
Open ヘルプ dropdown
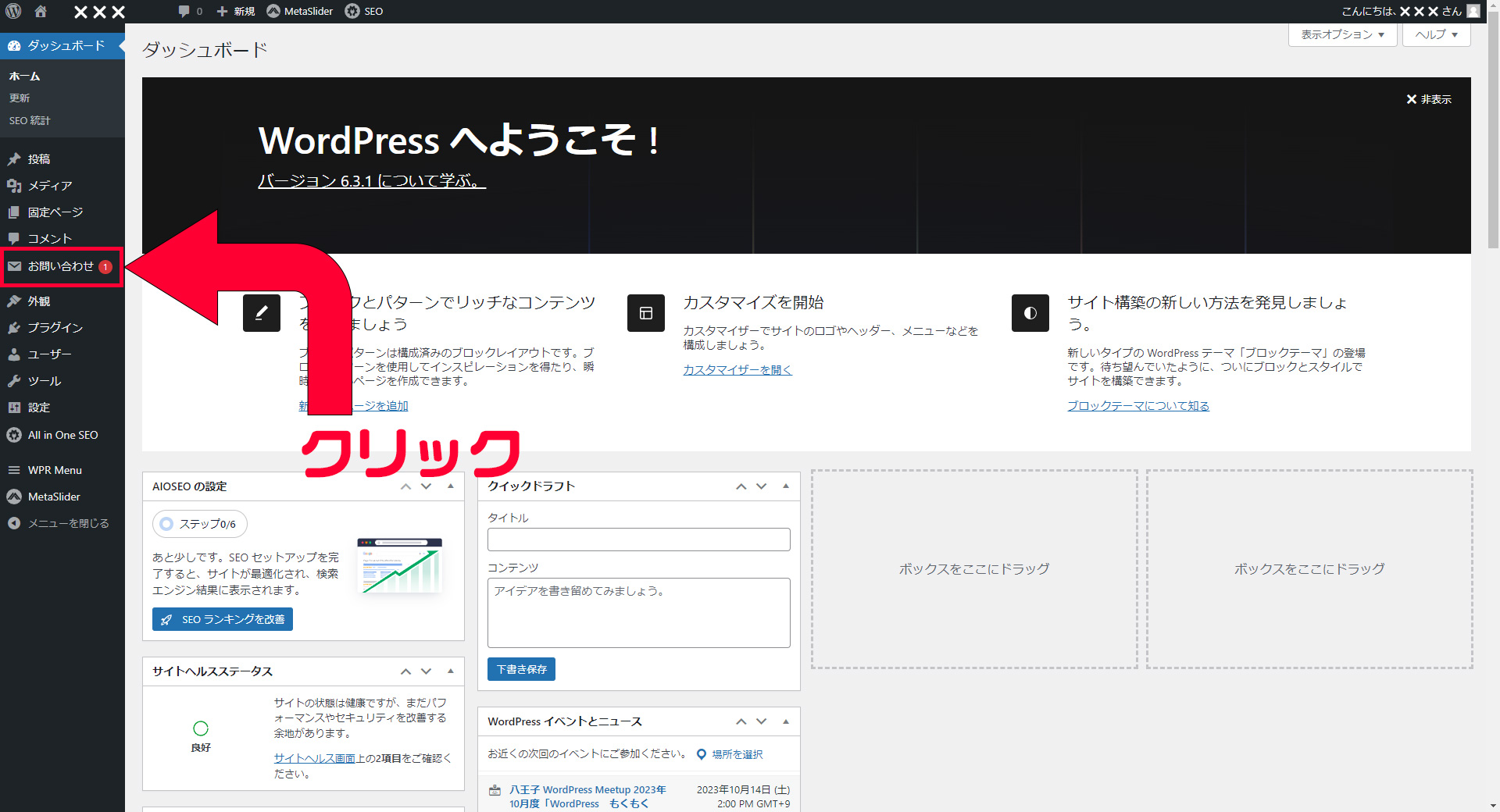coord(1436,34)
